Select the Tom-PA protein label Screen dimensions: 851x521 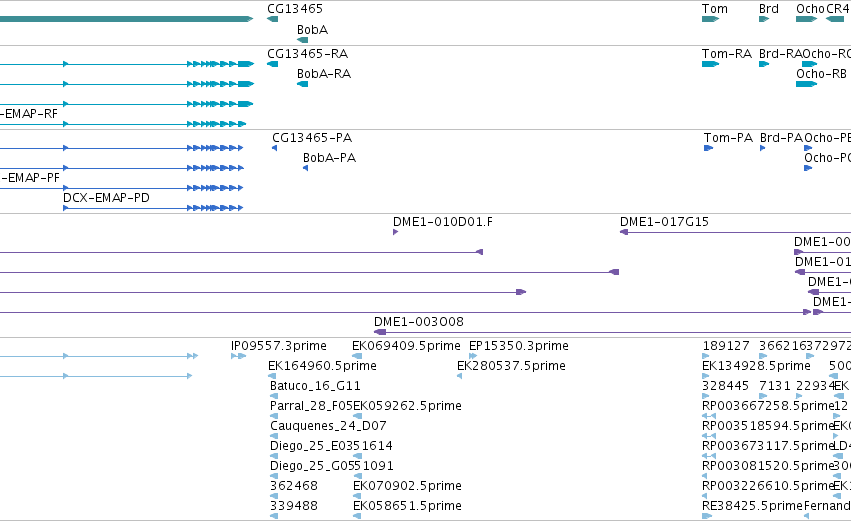pos(728,138)
